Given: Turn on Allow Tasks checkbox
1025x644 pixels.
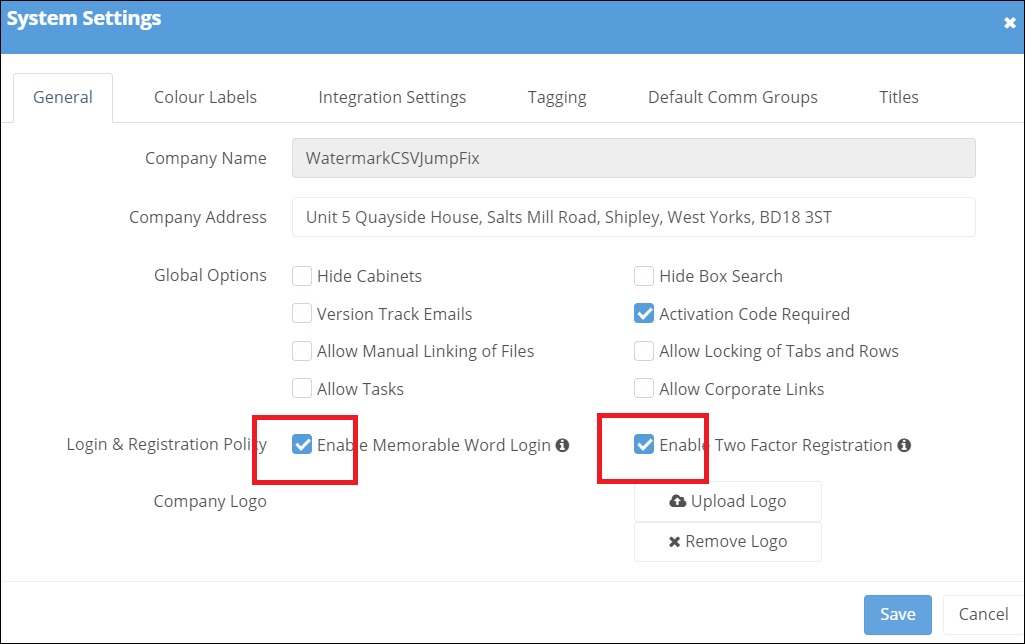Looking at the screenshot, I should click(302, 388).
